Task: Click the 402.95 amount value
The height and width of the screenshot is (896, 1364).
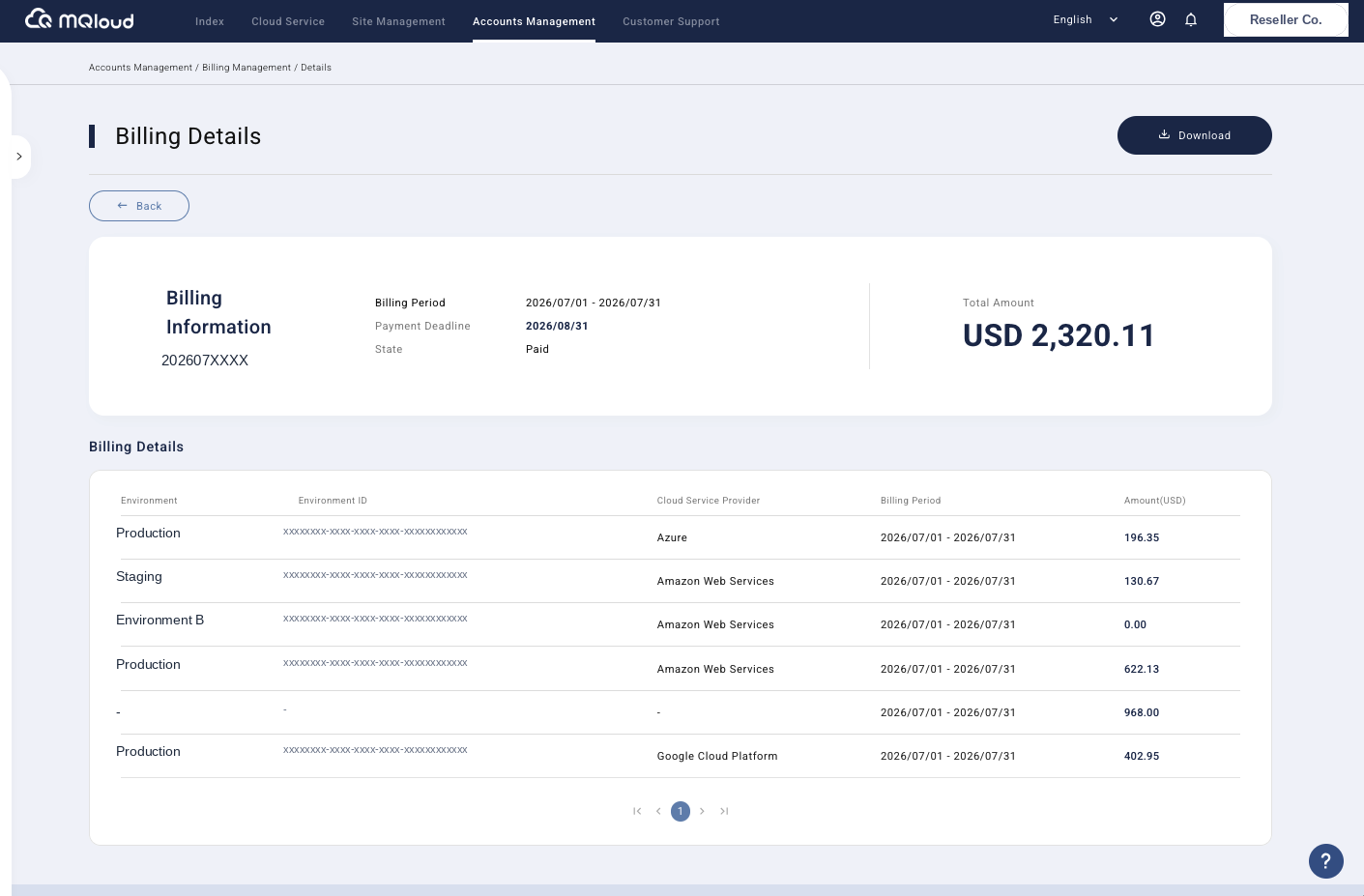Action: coord(1142,756)
